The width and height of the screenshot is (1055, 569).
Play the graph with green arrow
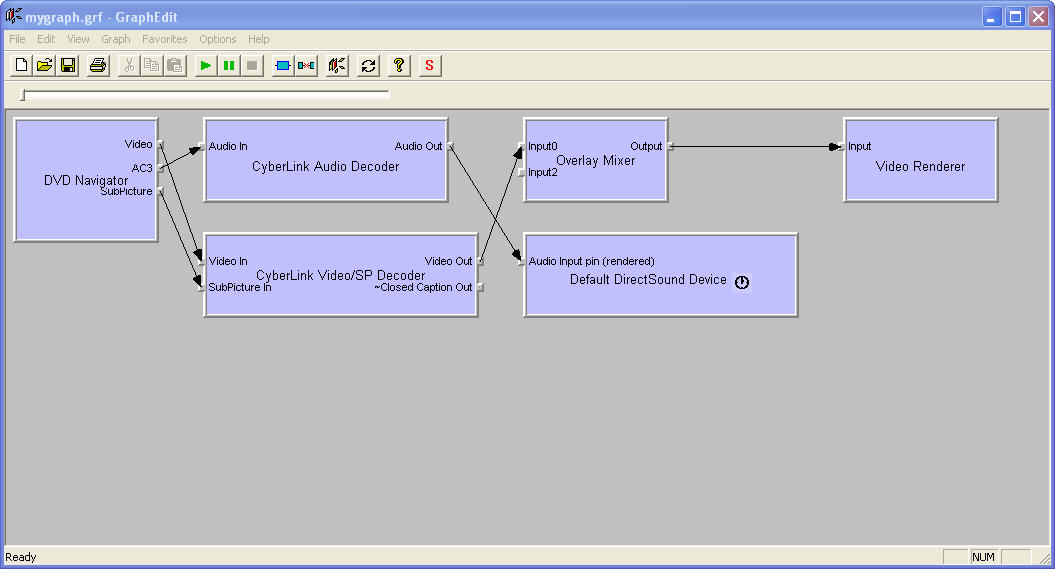click(x=206, y=65)
